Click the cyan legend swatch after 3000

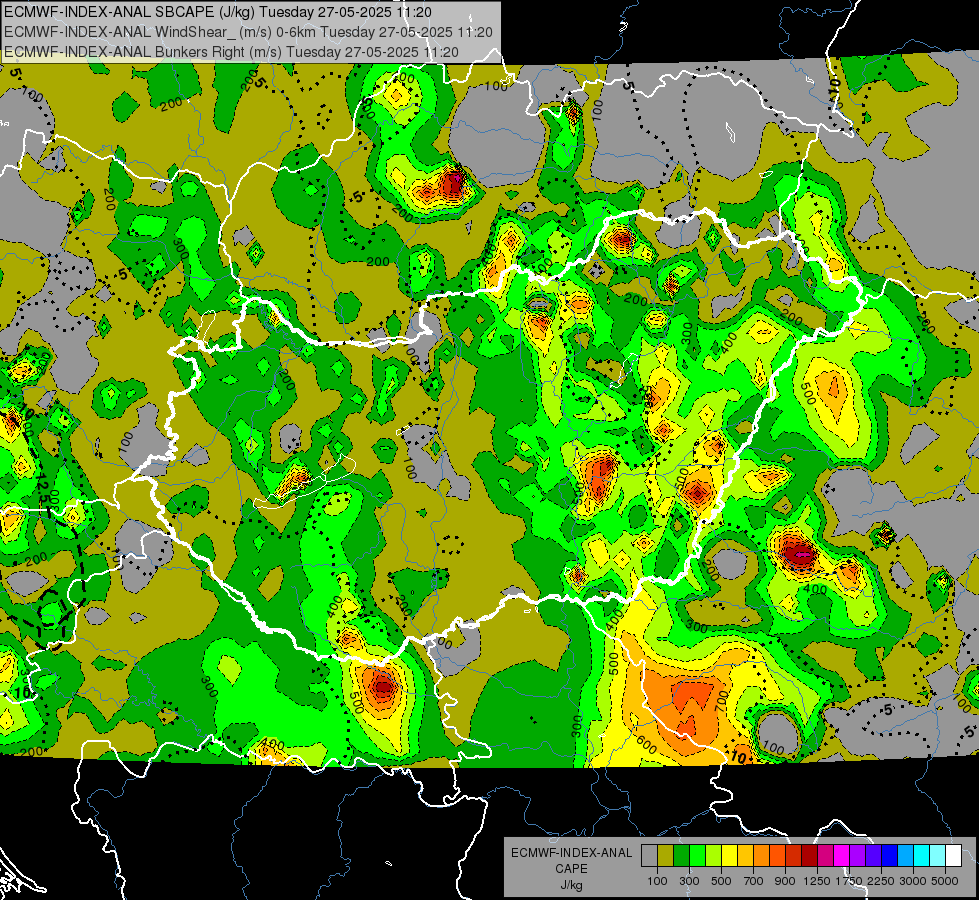click(922, 855)
